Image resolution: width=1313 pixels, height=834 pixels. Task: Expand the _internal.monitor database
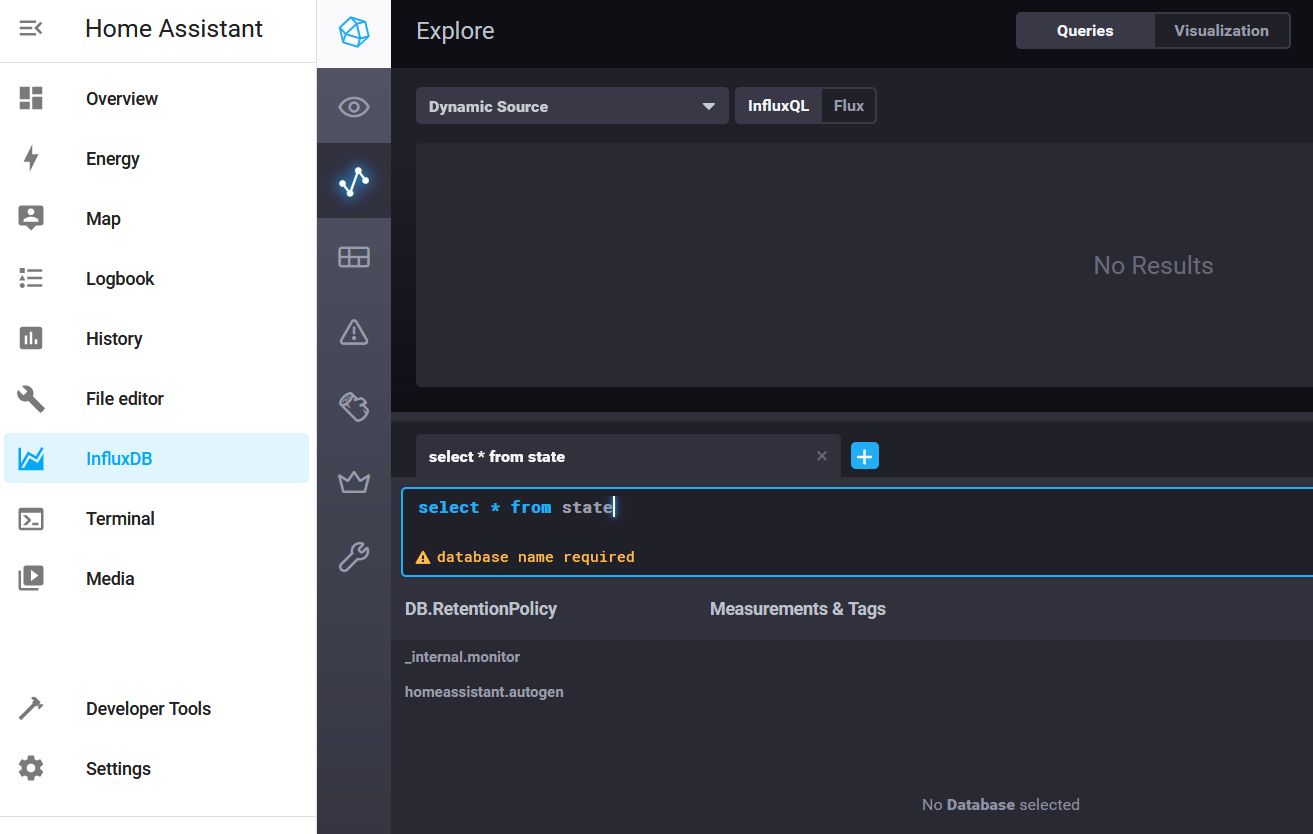[x=462, y=657]
